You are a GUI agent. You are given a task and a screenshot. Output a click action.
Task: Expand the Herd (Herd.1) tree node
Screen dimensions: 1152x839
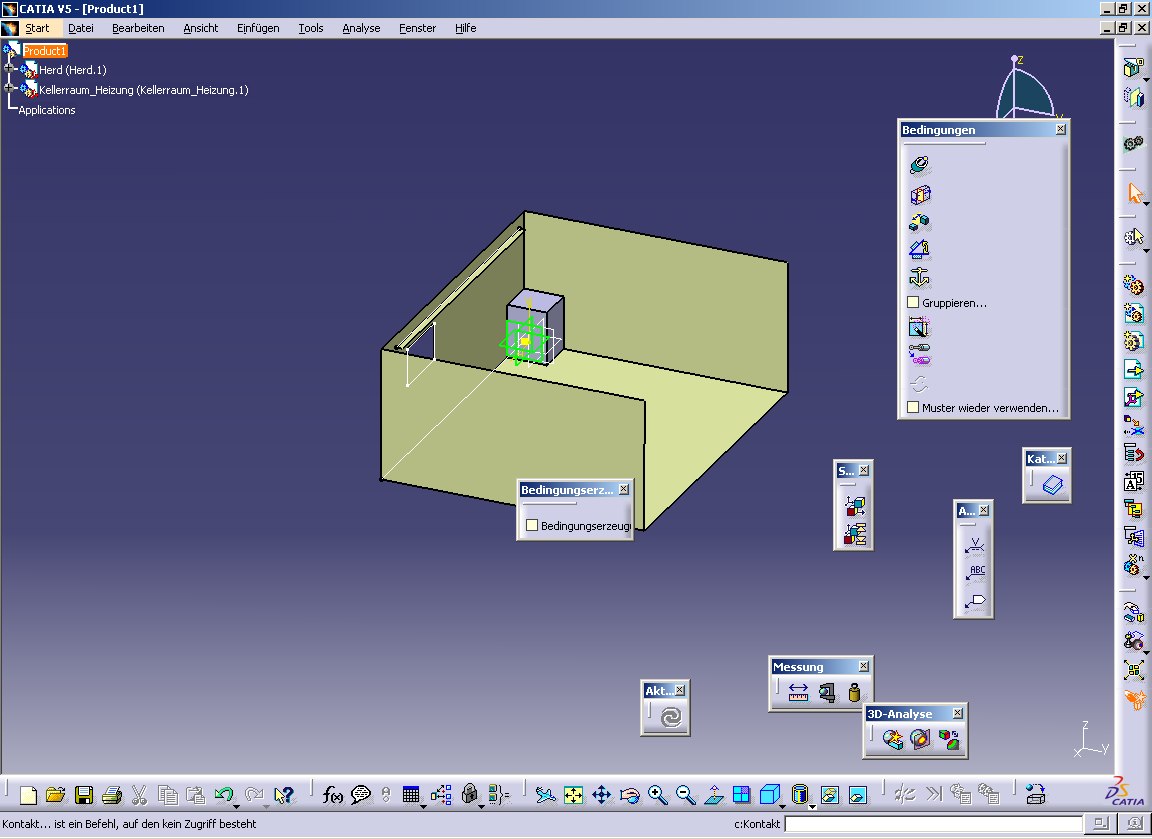click(x=9, y=68)
